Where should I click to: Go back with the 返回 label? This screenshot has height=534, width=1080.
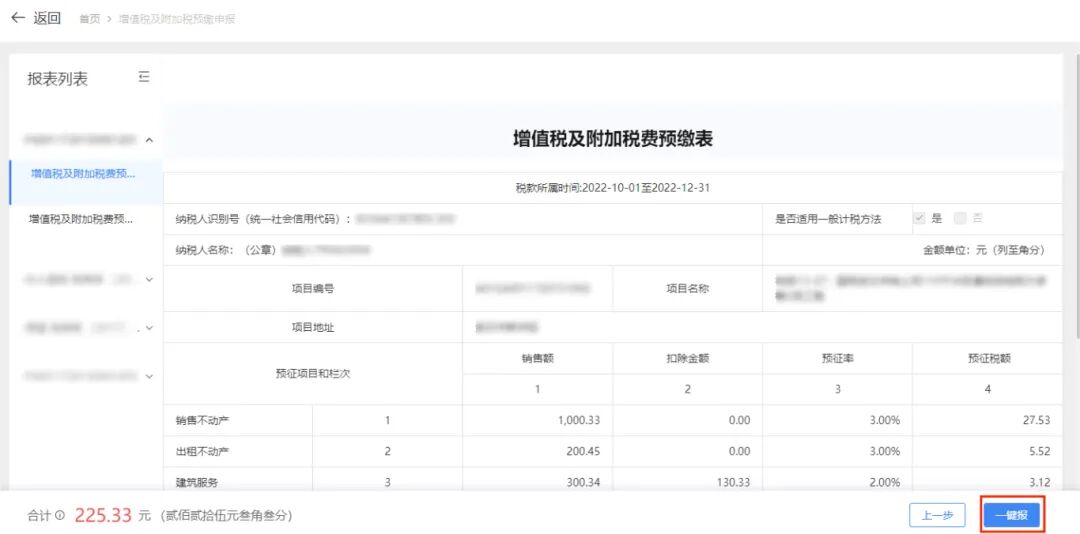(48, 19)
